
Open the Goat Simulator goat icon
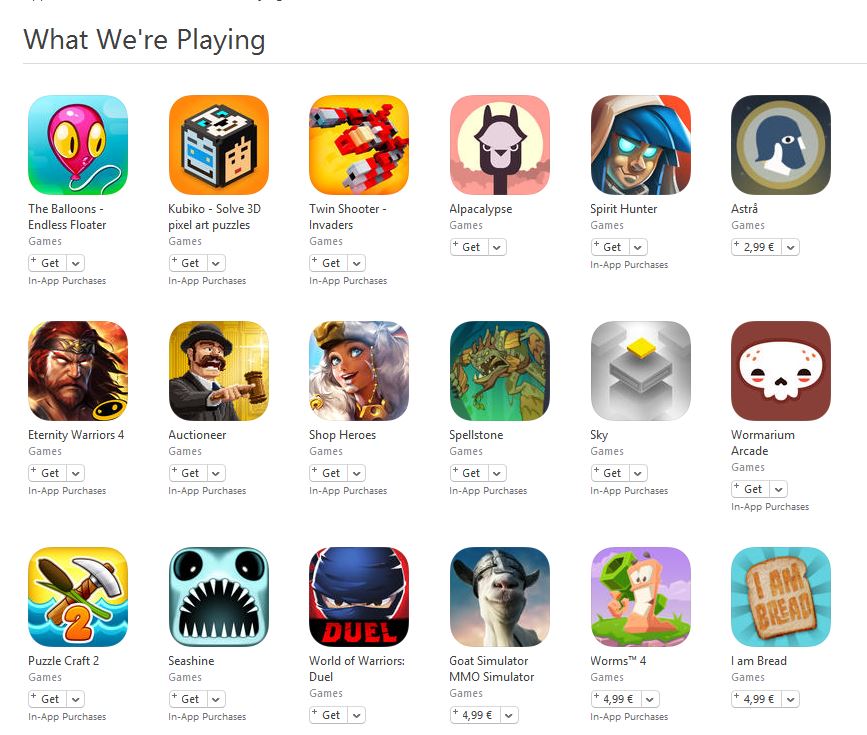[x=500, y=597]
